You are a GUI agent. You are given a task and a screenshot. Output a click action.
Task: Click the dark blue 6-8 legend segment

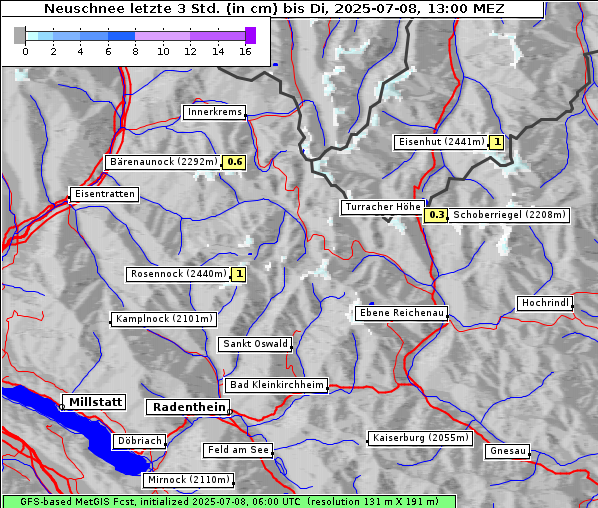click(x=122, y=36)
